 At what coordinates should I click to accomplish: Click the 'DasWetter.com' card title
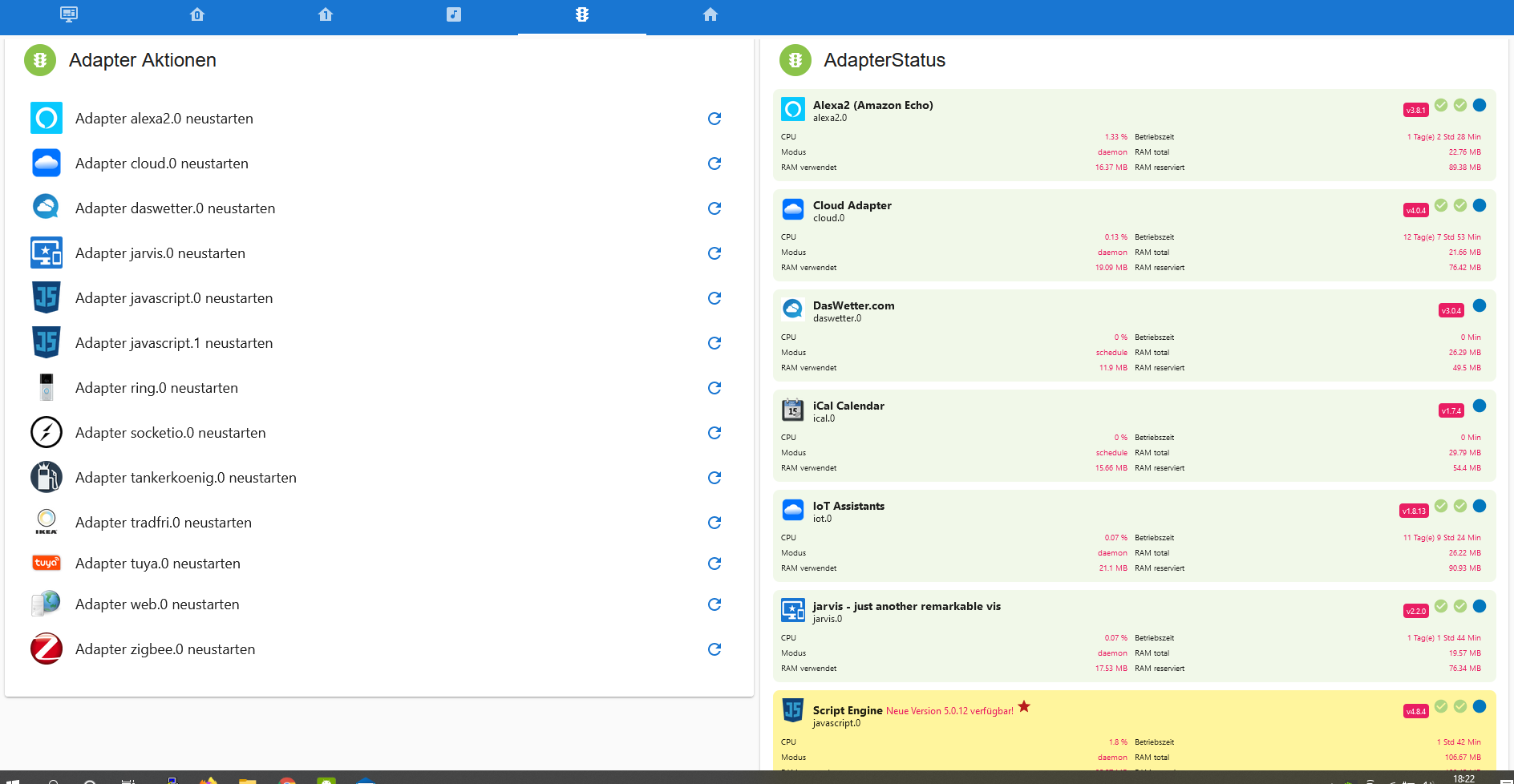[x=854, y=305]
